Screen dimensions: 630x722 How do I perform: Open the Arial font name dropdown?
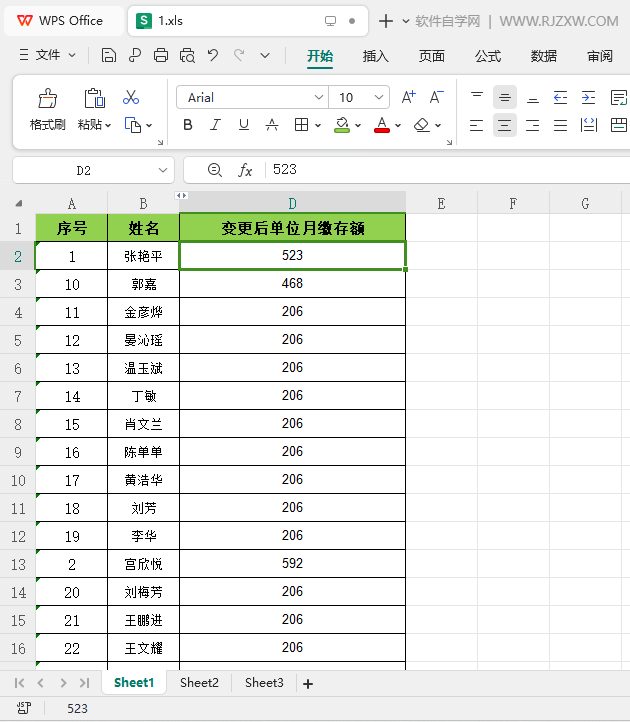tap(318, 97)
